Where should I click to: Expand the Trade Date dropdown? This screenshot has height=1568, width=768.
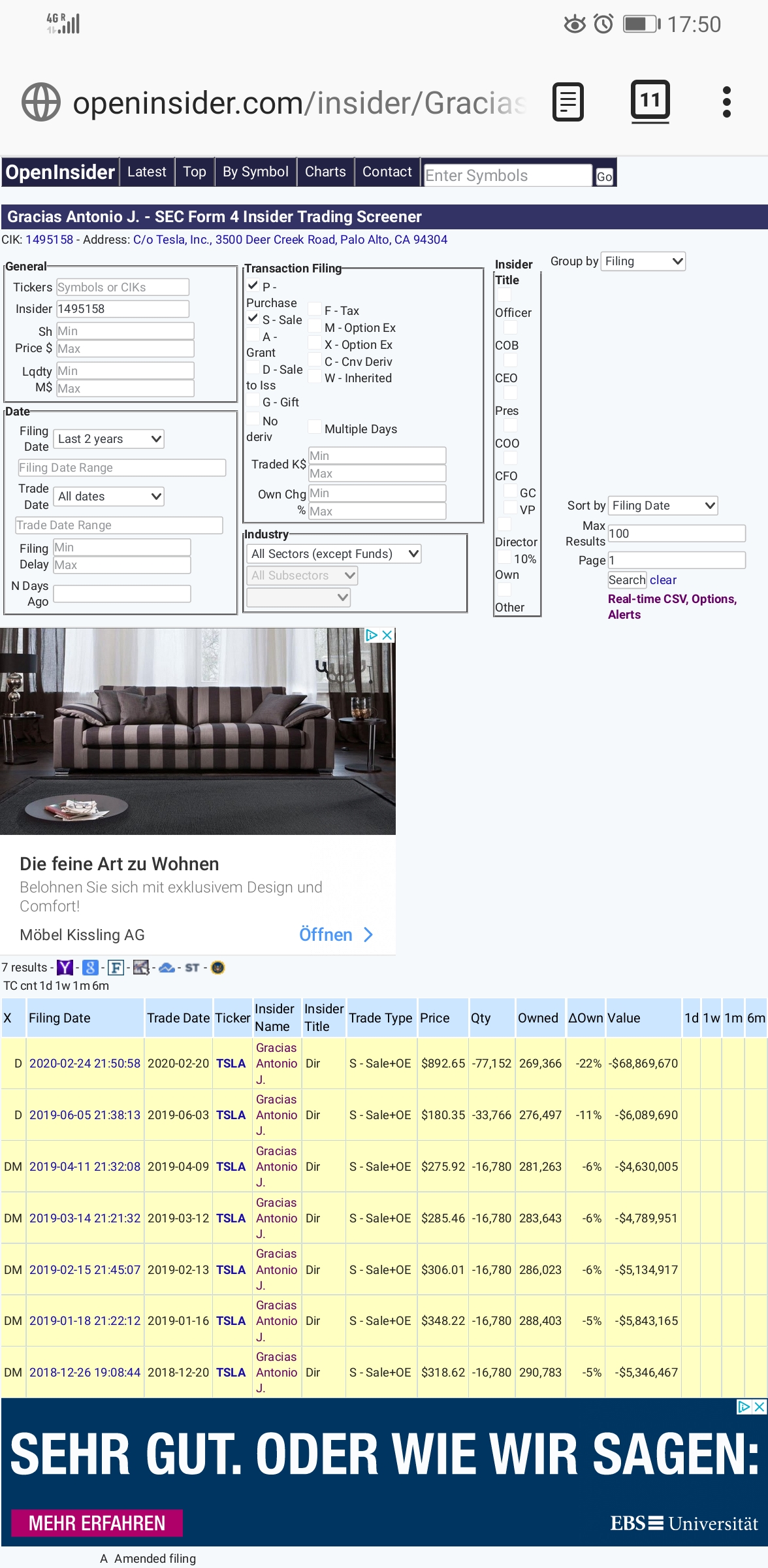pyautogui.click(x=109, y=497)
